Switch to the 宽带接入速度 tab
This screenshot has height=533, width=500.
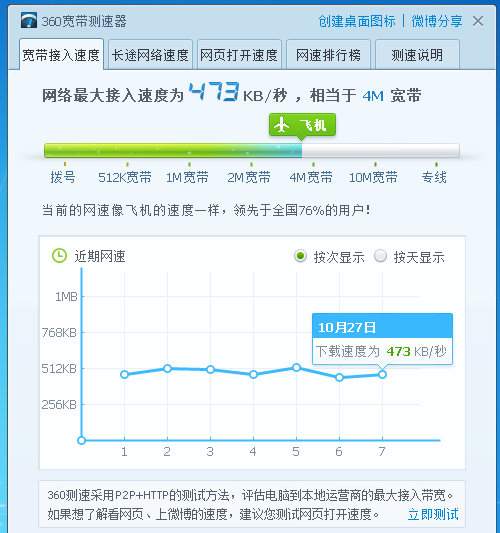coord(61,55)
